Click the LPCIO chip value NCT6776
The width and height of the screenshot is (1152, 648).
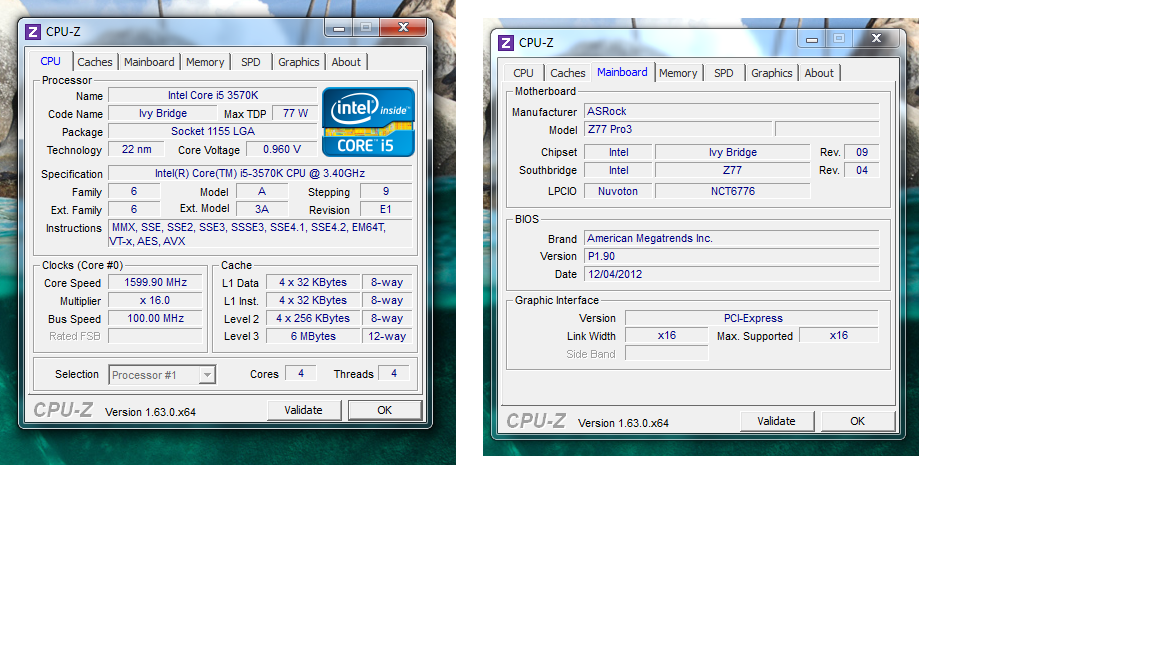732,191
